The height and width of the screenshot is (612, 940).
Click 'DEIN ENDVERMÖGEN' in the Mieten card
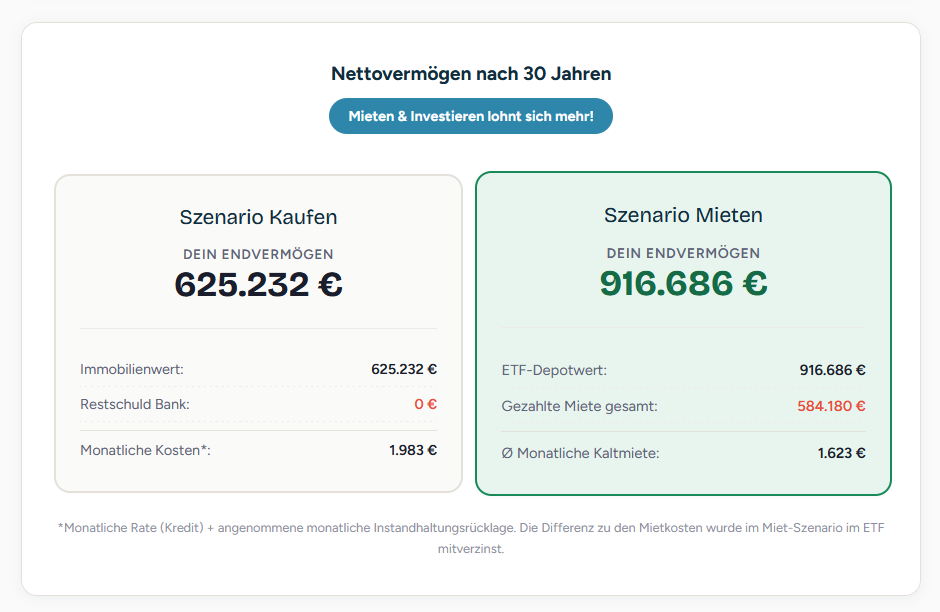pos(682,253)
